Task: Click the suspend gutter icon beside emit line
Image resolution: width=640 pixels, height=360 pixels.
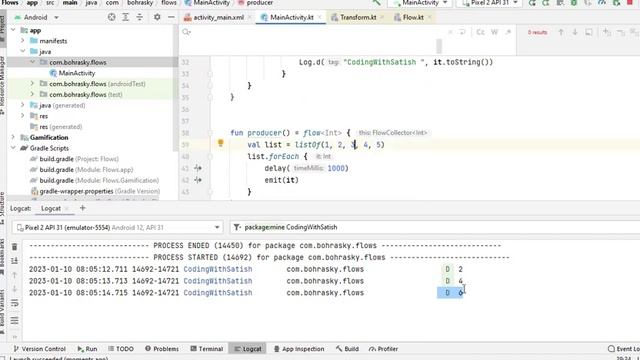Action: (x=198, y=180)
